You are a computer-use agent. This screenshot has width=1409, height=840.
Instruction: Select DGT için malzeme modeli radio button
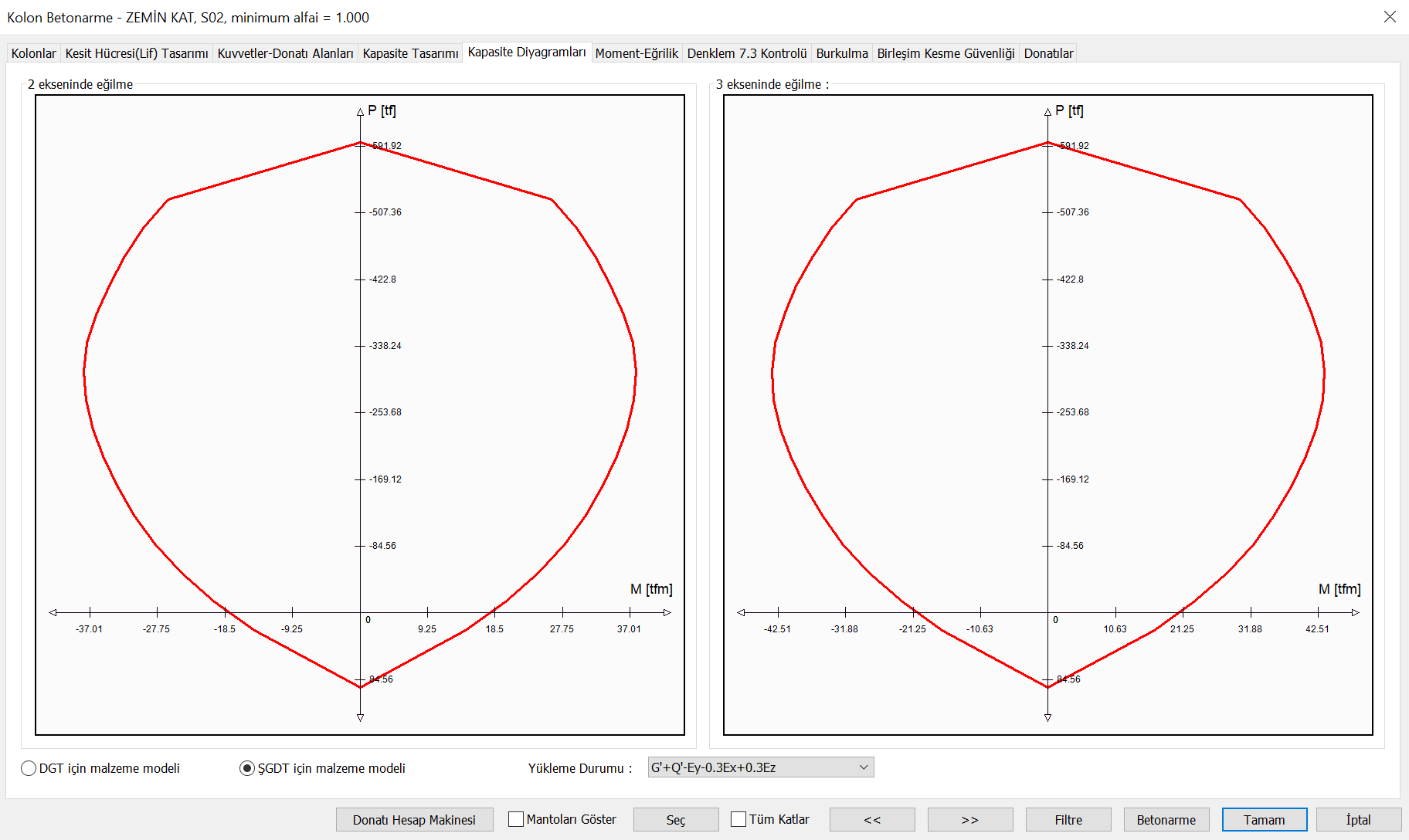click(x=29, y=768)
